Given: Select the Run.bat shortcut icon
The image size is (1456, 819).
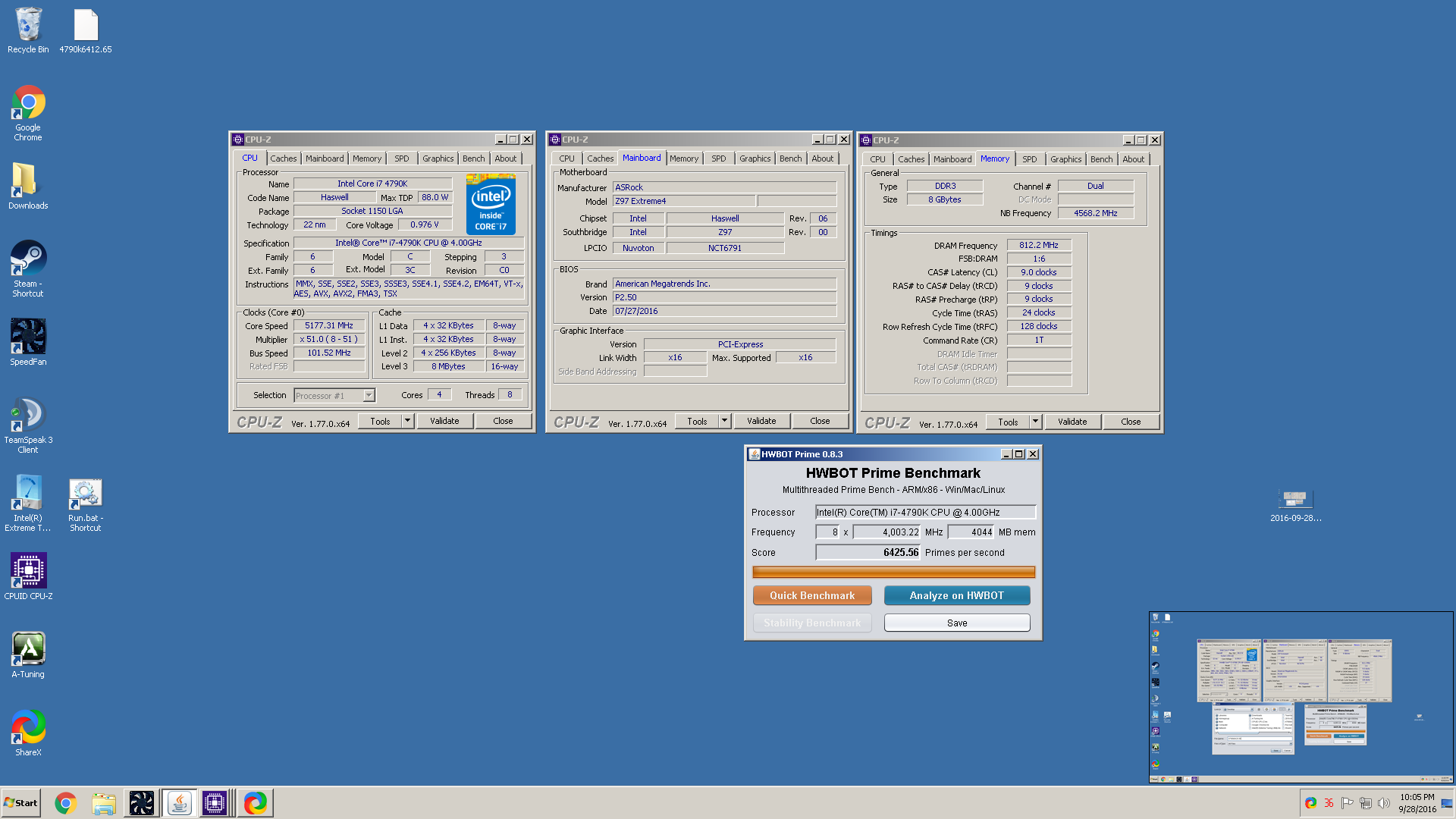Looking at the screenshot, I should [x=86, y=504].
